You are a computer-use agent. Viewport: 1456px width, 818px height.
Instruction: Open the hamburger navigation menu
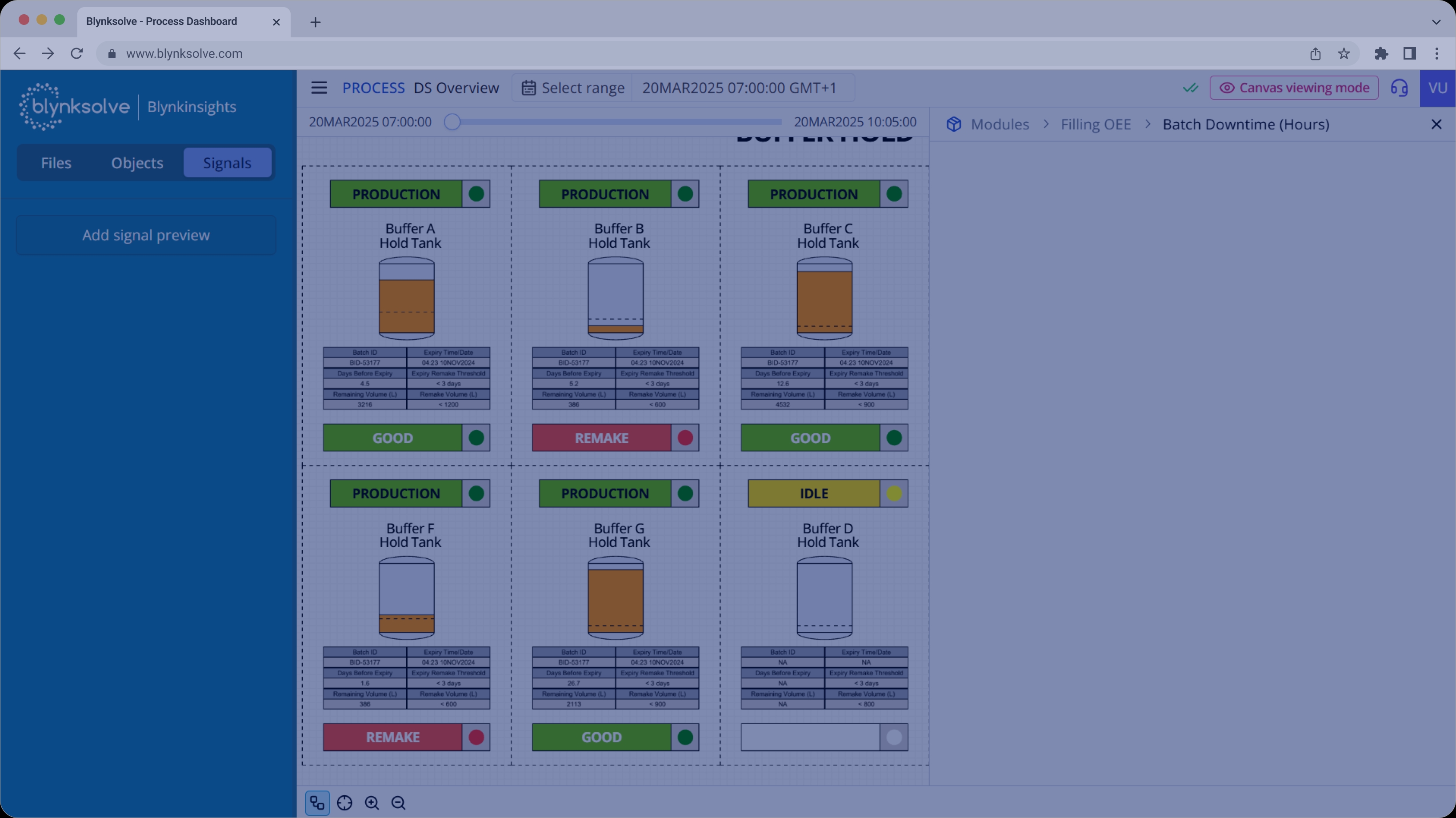[319, 88]
